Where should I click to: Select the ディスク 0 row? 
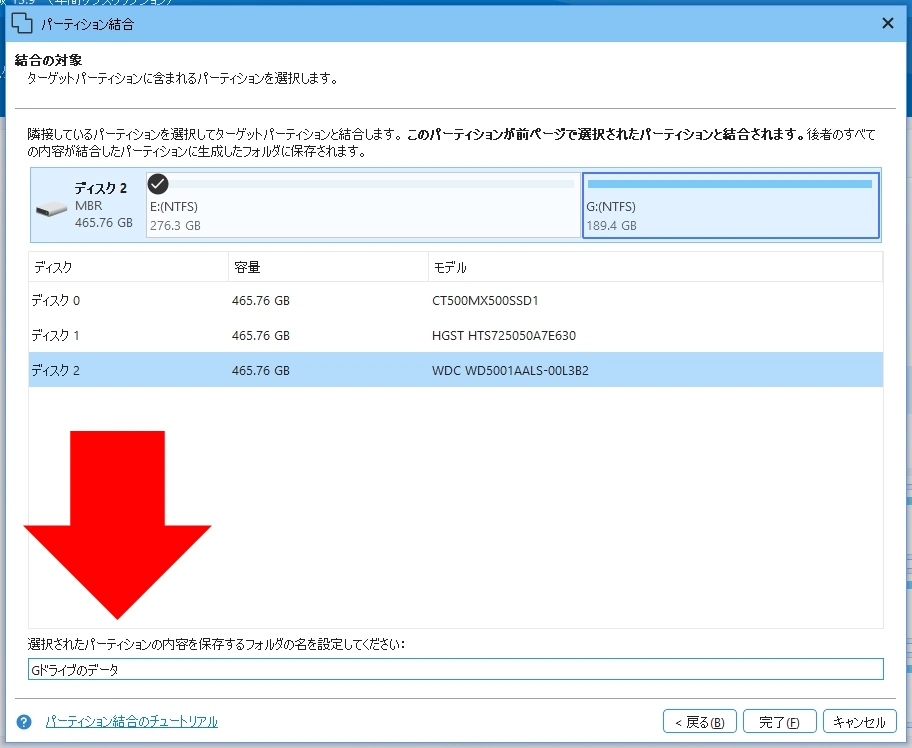[x=455, y=300]
